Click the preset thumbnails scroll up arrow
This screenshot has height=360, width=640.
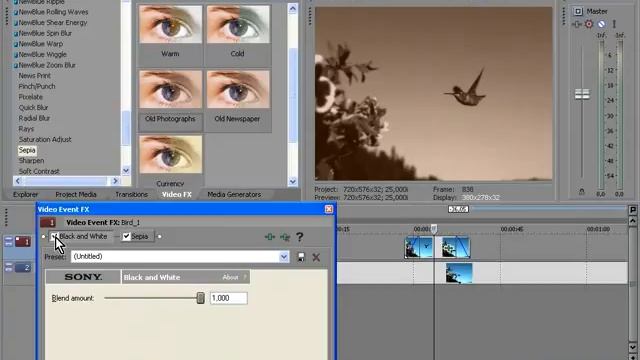[x=293, y=8]
